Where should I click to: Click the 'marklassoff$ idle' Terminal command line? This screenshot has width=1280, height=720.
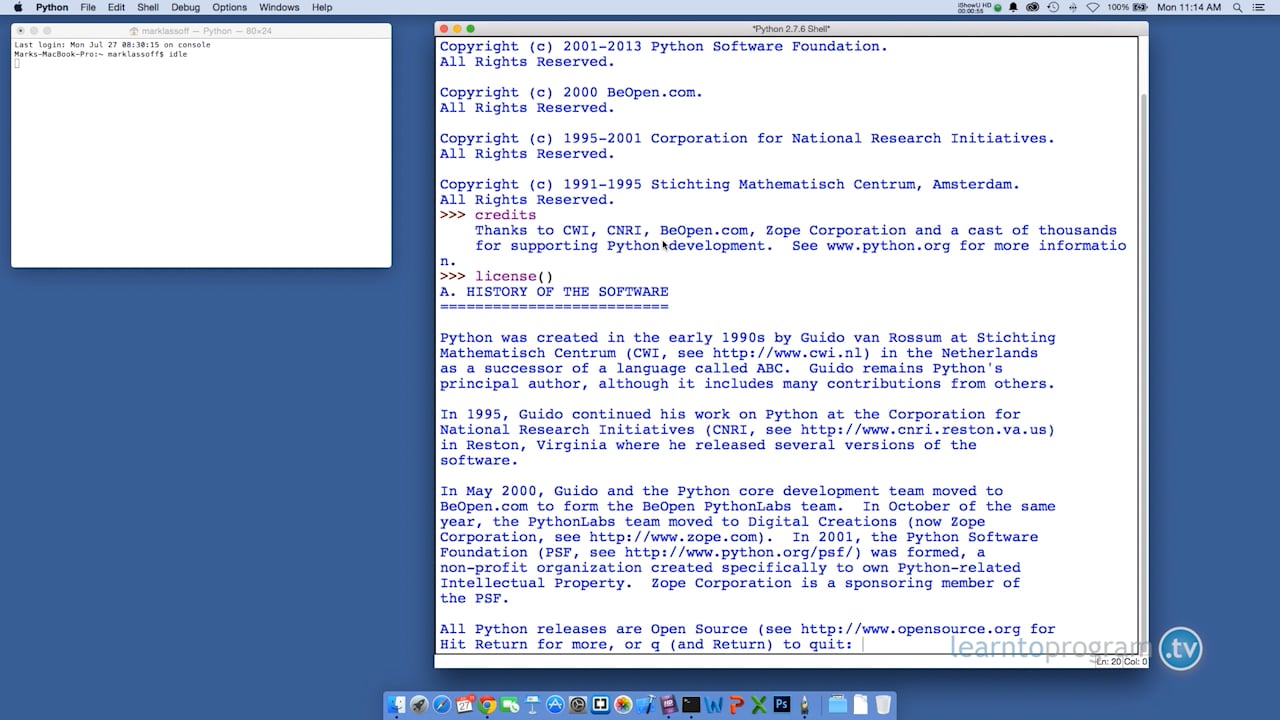[100, 54]
